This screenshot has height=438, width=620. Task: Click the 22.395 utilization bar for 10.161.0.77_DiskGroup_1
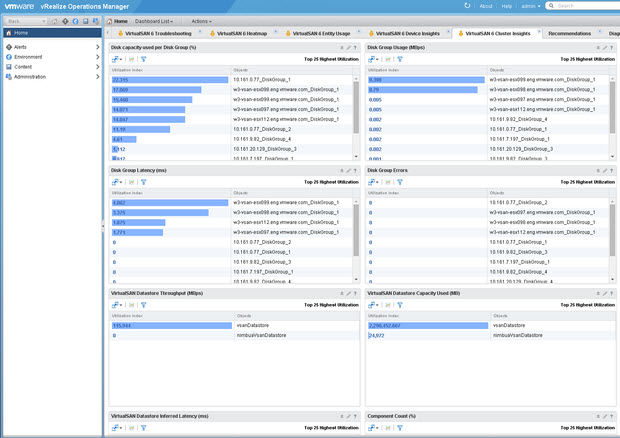pyautogui.click(x=170, y=80)
